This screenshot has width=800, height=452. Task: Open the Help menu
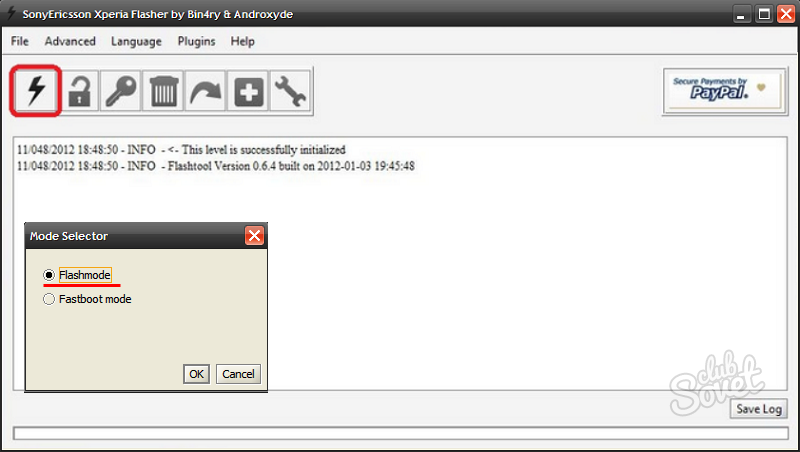[x=242, y=41]
